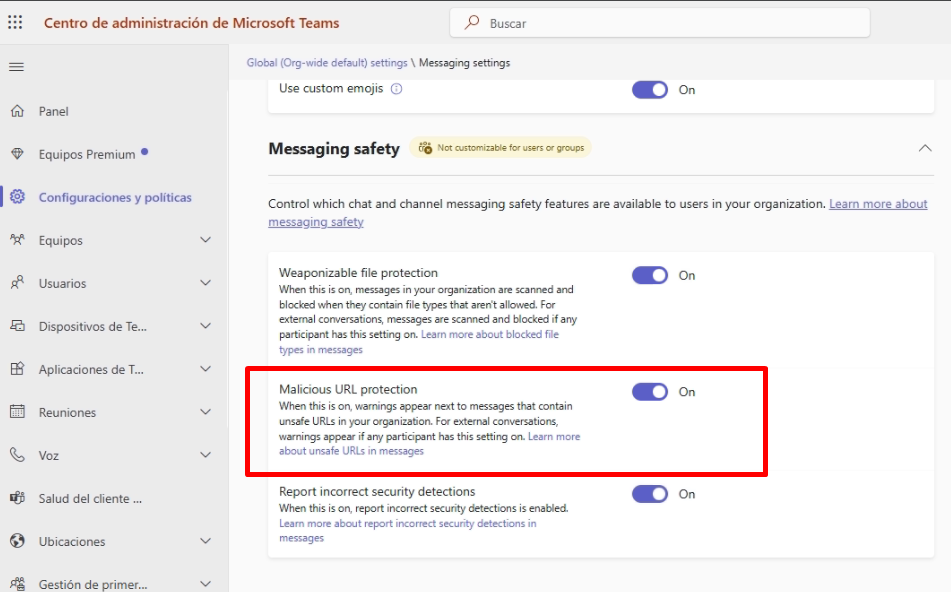Collapse the navigation hamburger menu
The height and width of the screenshot is (592, 951).
click(x=16, y=67)
